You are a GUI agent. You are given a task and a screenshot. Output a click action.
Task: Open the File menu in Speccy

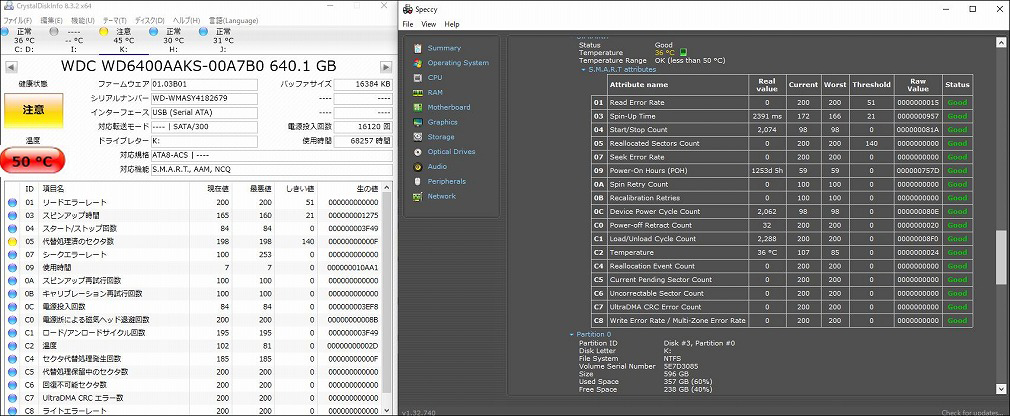point(408,24)
